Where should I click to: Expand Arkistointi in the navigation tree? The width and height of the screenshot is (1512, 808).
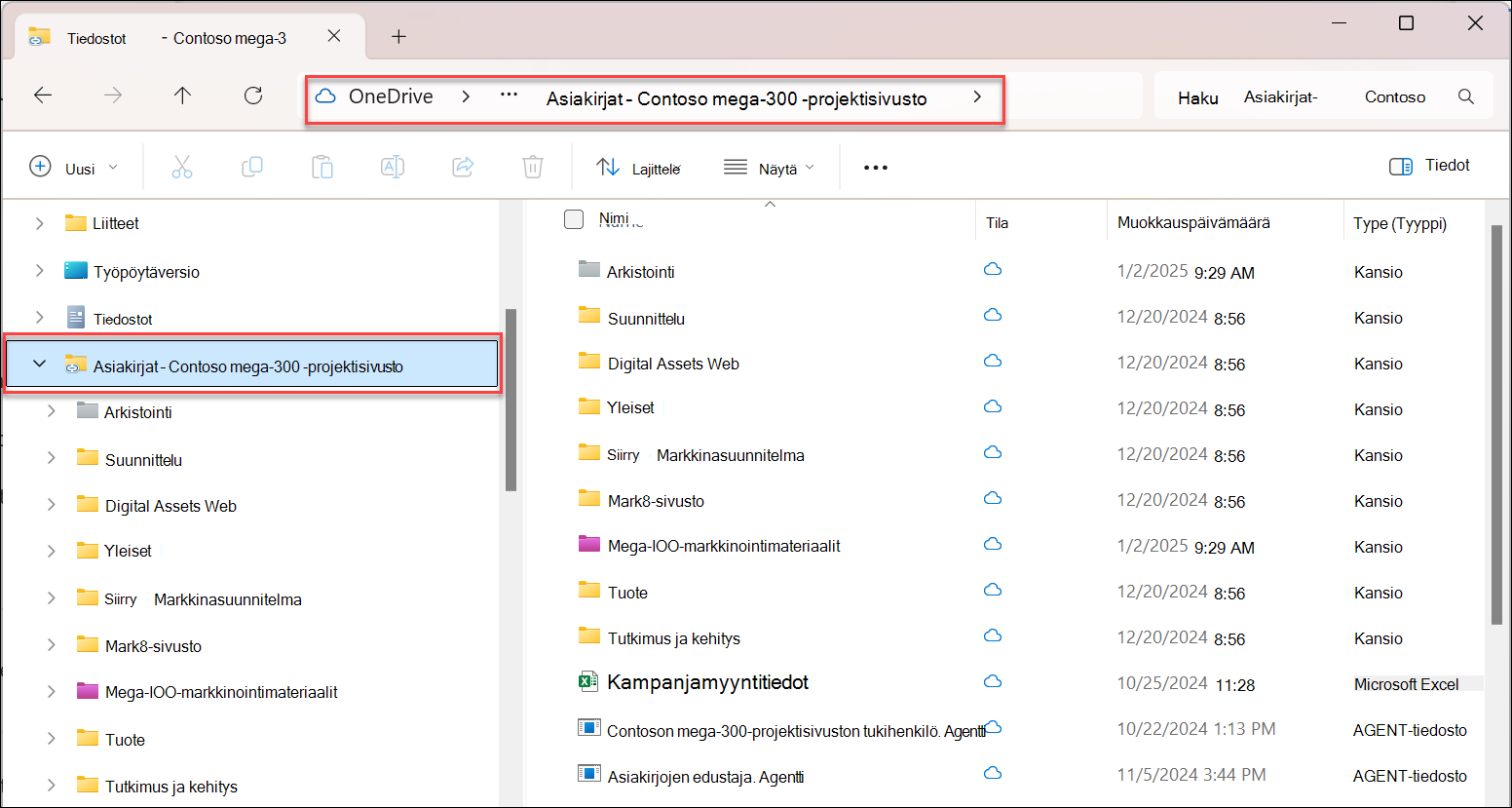click(52, 411)
